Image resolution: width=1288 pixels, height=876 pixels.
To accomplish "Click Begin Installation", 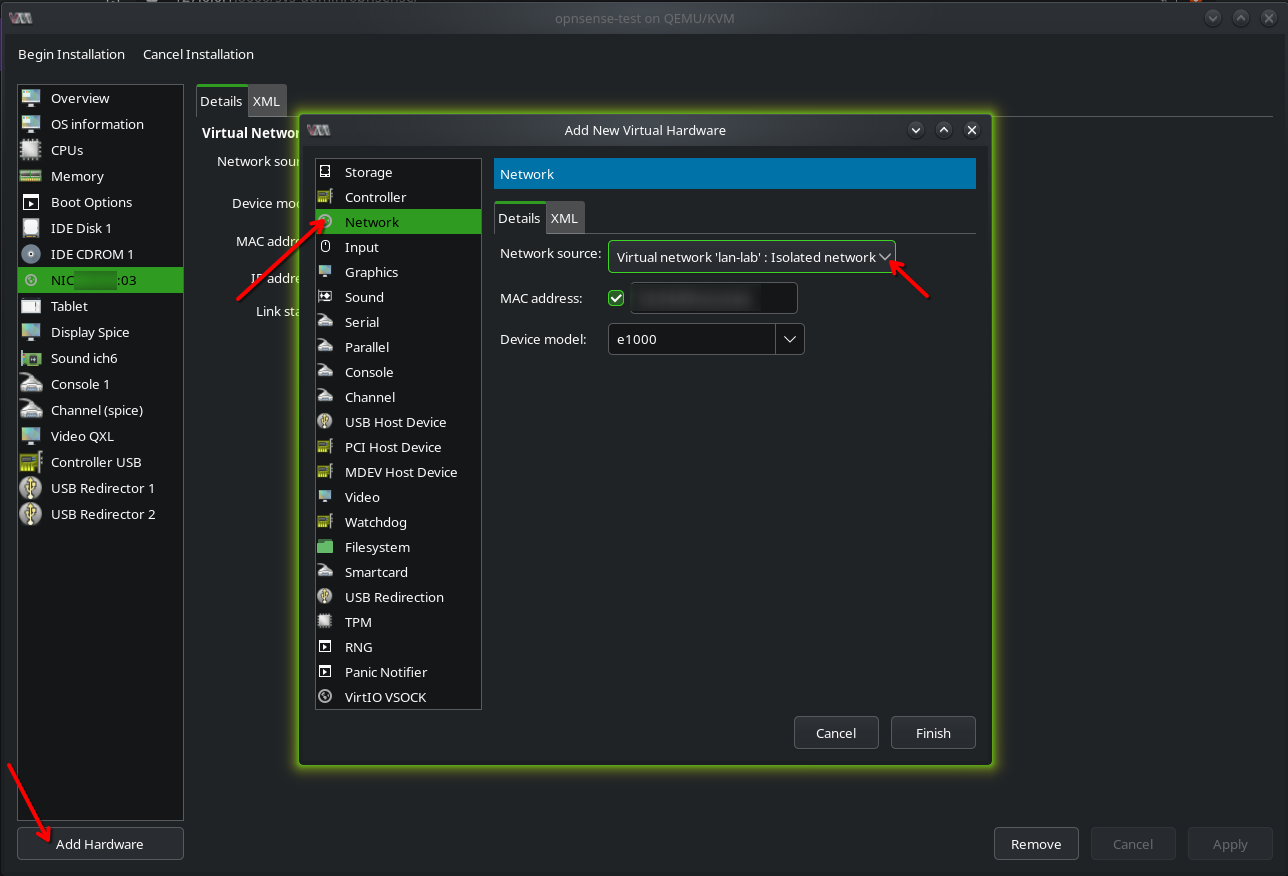I will click(x=72, y=54).
